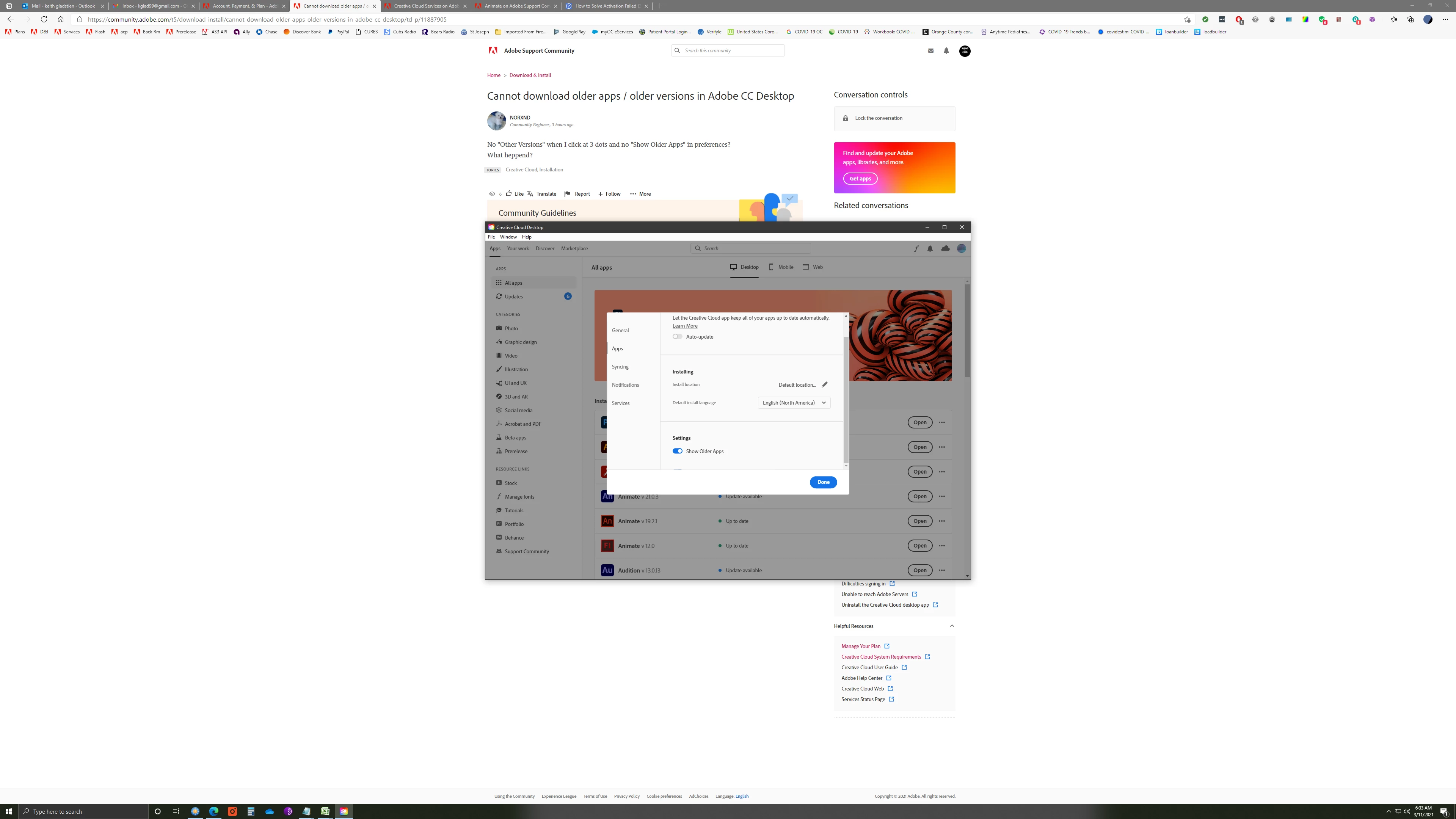Screen dimensions: 1456x819
Task: Enable the Auto-update toggle
Action: coord(677,337)
